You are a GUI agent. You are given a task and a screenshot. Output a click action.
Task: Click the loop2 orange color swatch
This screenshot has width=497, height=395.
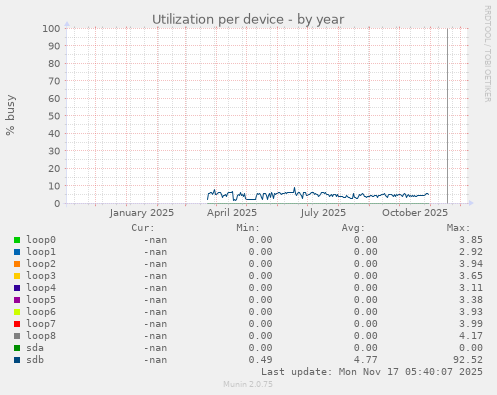17,264
